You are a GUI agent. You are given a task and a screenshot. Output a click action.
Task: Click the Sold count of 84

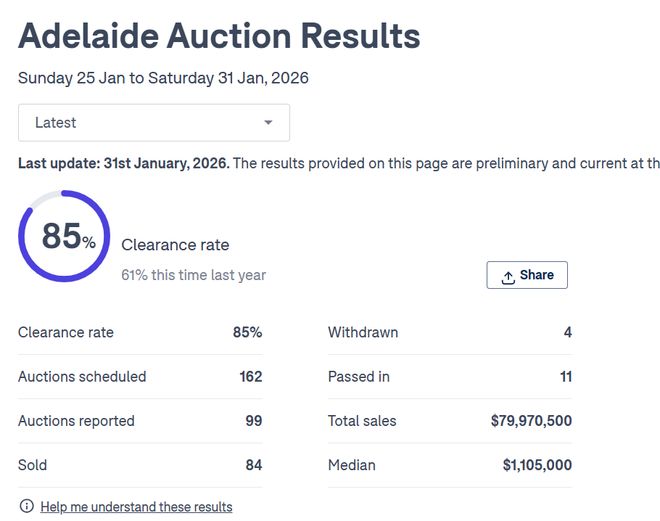(253, 465)
